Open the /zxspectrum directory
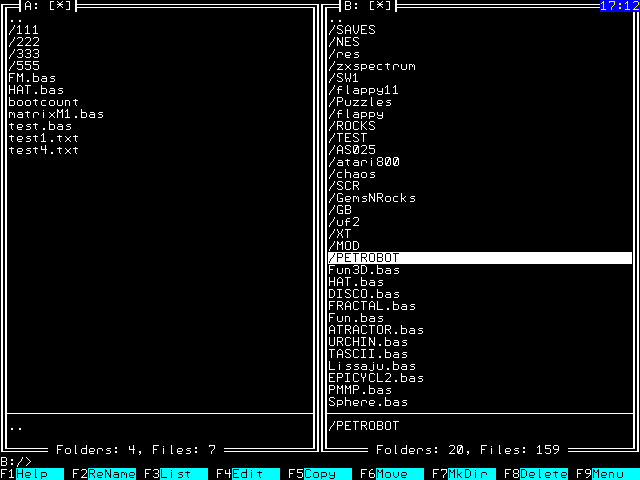This screenshot has width=640, height=480. tap(372, 66)
